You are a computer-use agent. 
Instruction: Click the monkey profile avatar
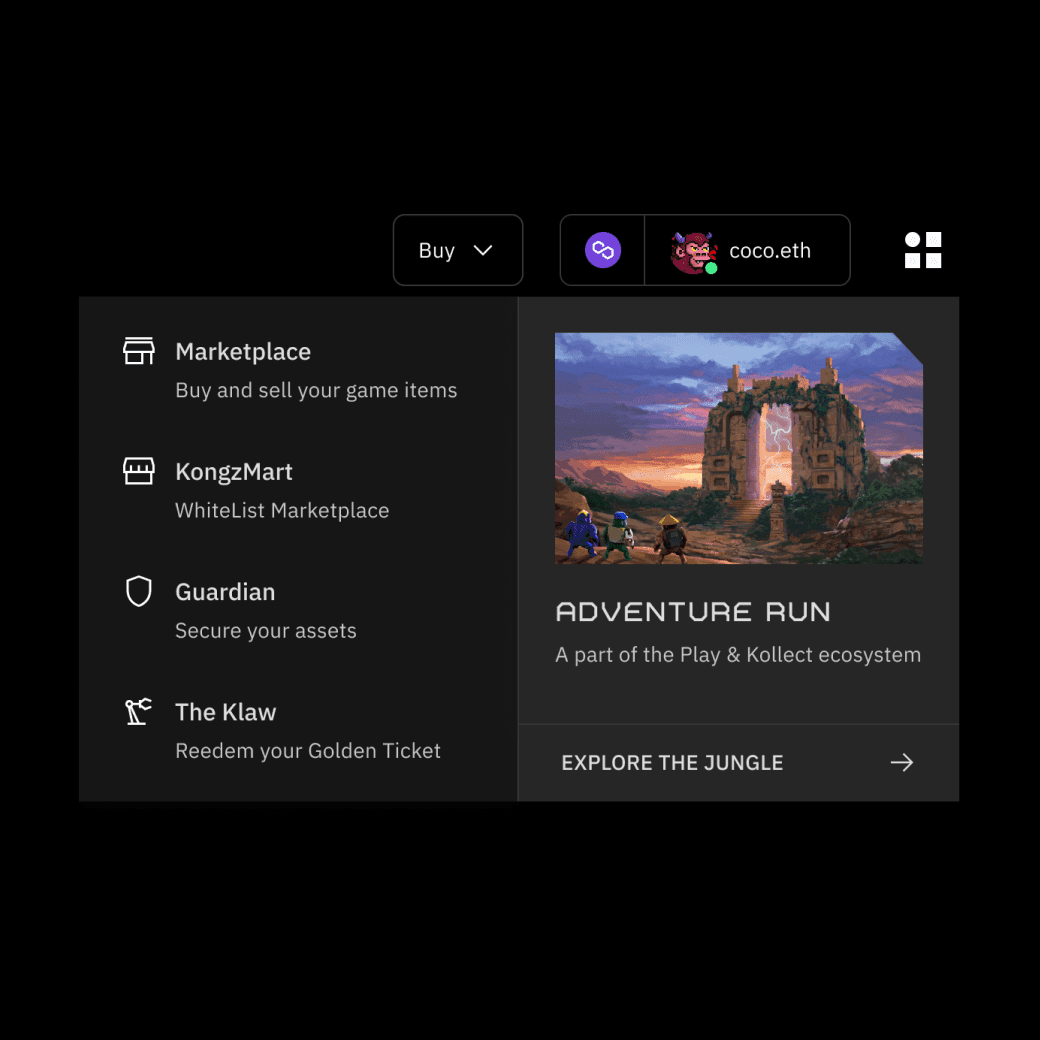pos(691,251)
